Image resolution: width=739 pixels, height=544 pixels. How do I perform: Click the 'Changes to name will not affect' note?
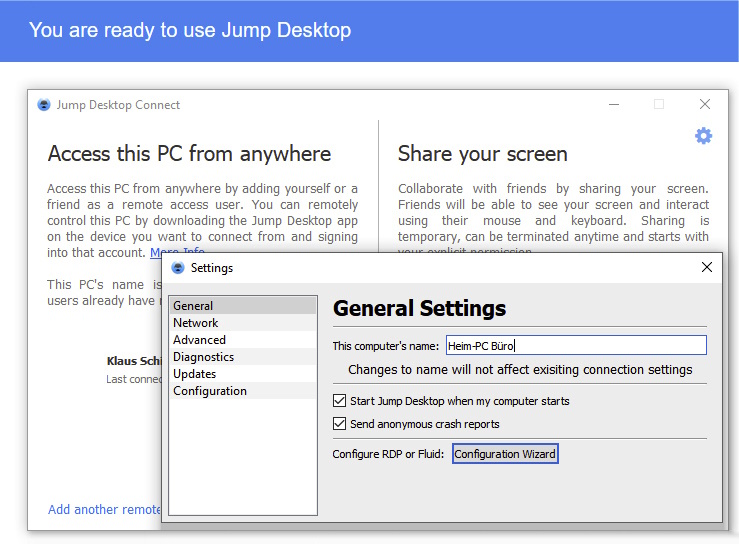pyautogui.click(x=520, y=370)
